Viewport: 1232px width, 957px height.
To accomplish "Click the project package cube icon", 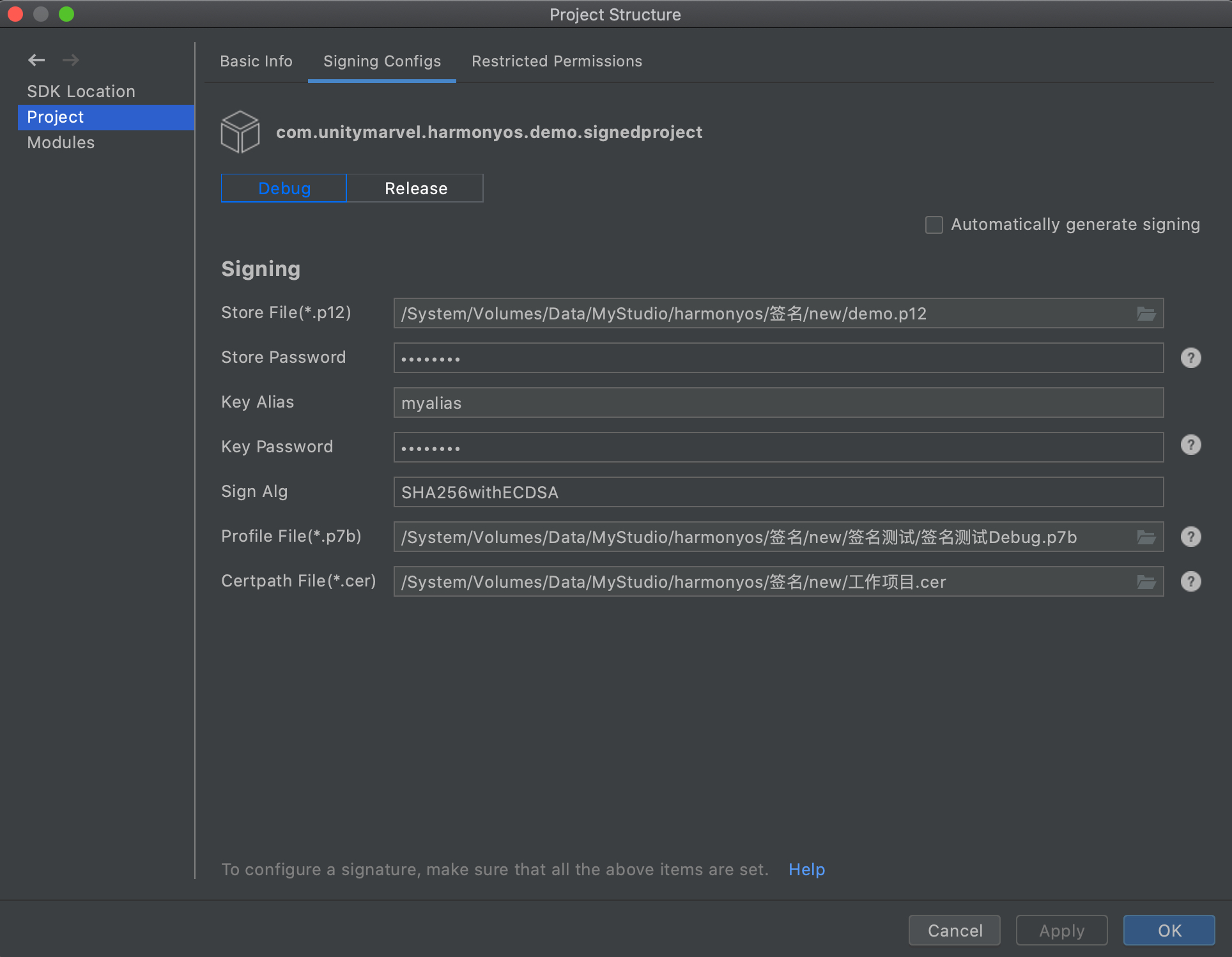I will tap(240, 132).
